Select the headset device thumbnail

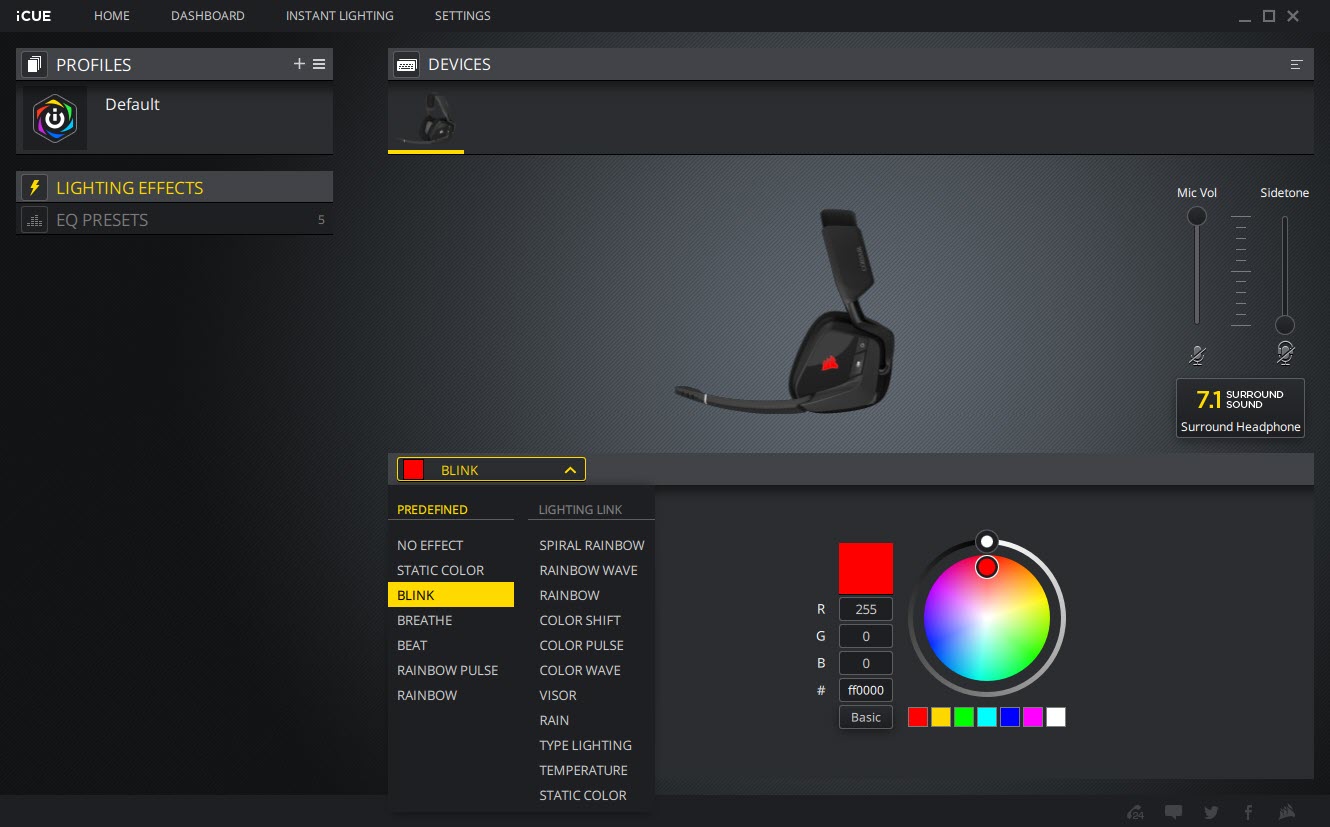(x=427, y=120)
